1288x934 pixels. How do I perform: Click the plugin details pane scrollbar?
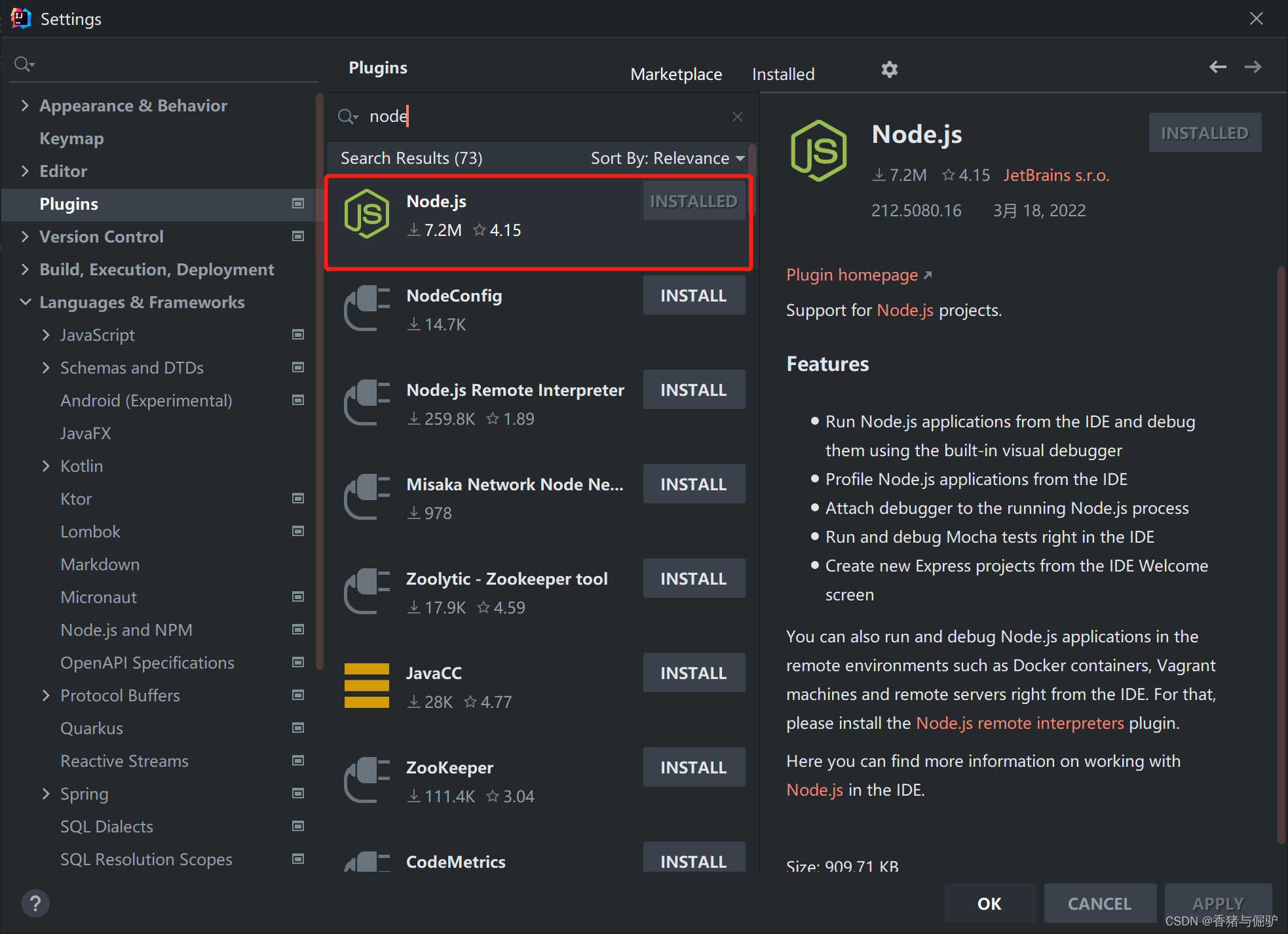click(x=1281, y=554)
